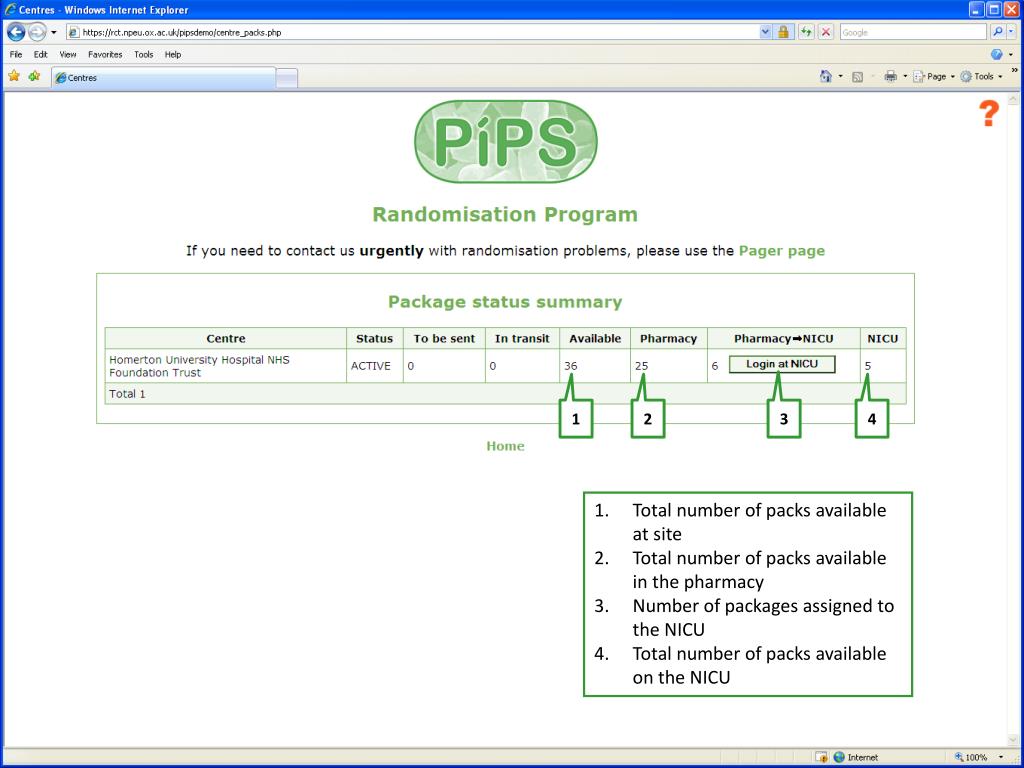Show more toolbar commands chevron
This screenshot has height=768, width=1024.
(1014, 70)
